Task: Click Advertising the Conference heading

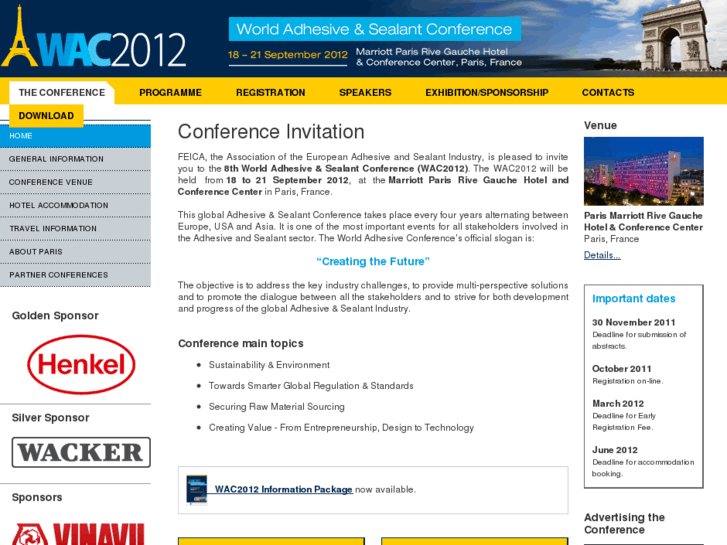Action: [x=624, y=524]
